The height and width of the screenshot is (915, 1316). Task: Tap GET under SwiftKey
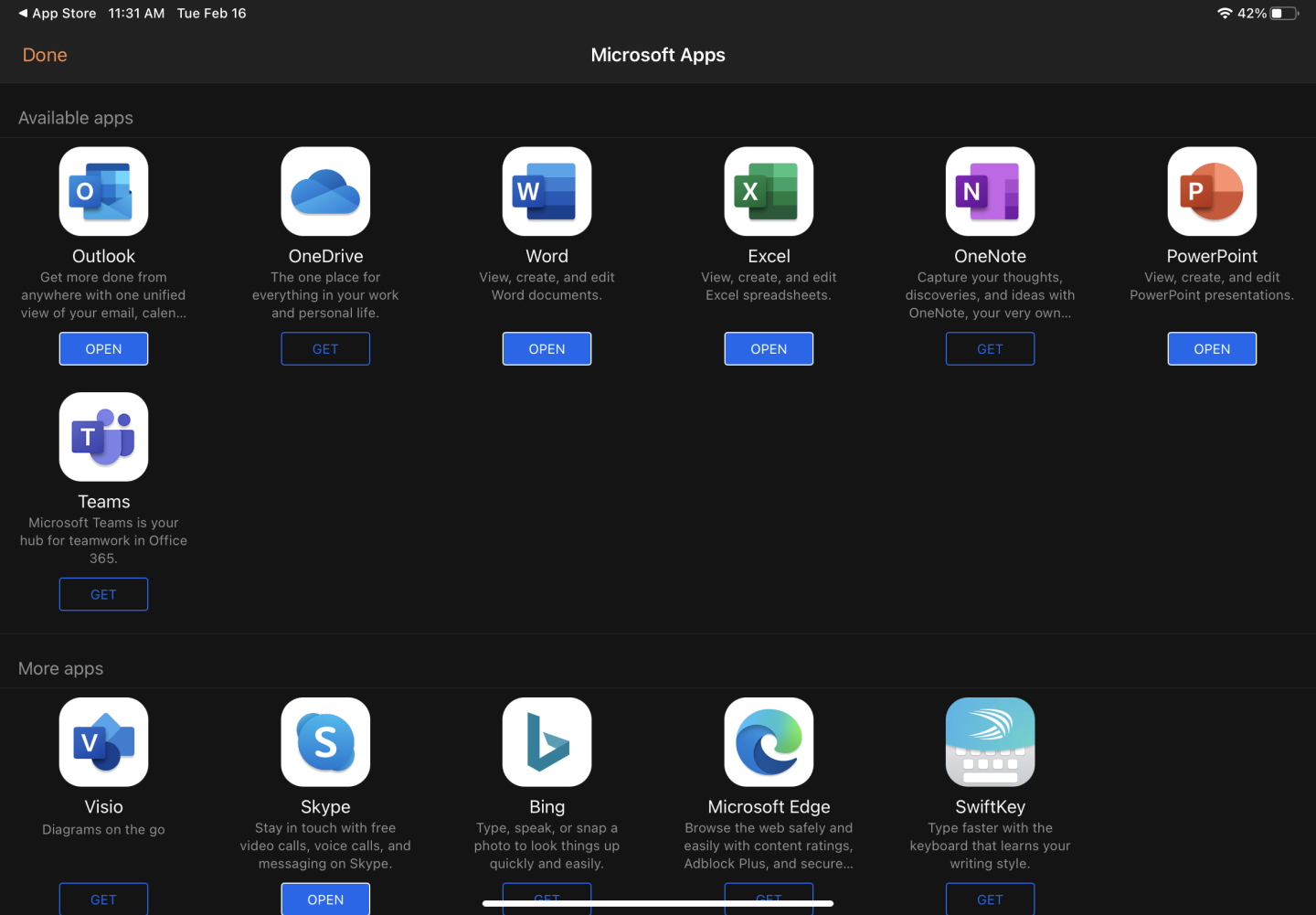(x=990, y=899)
